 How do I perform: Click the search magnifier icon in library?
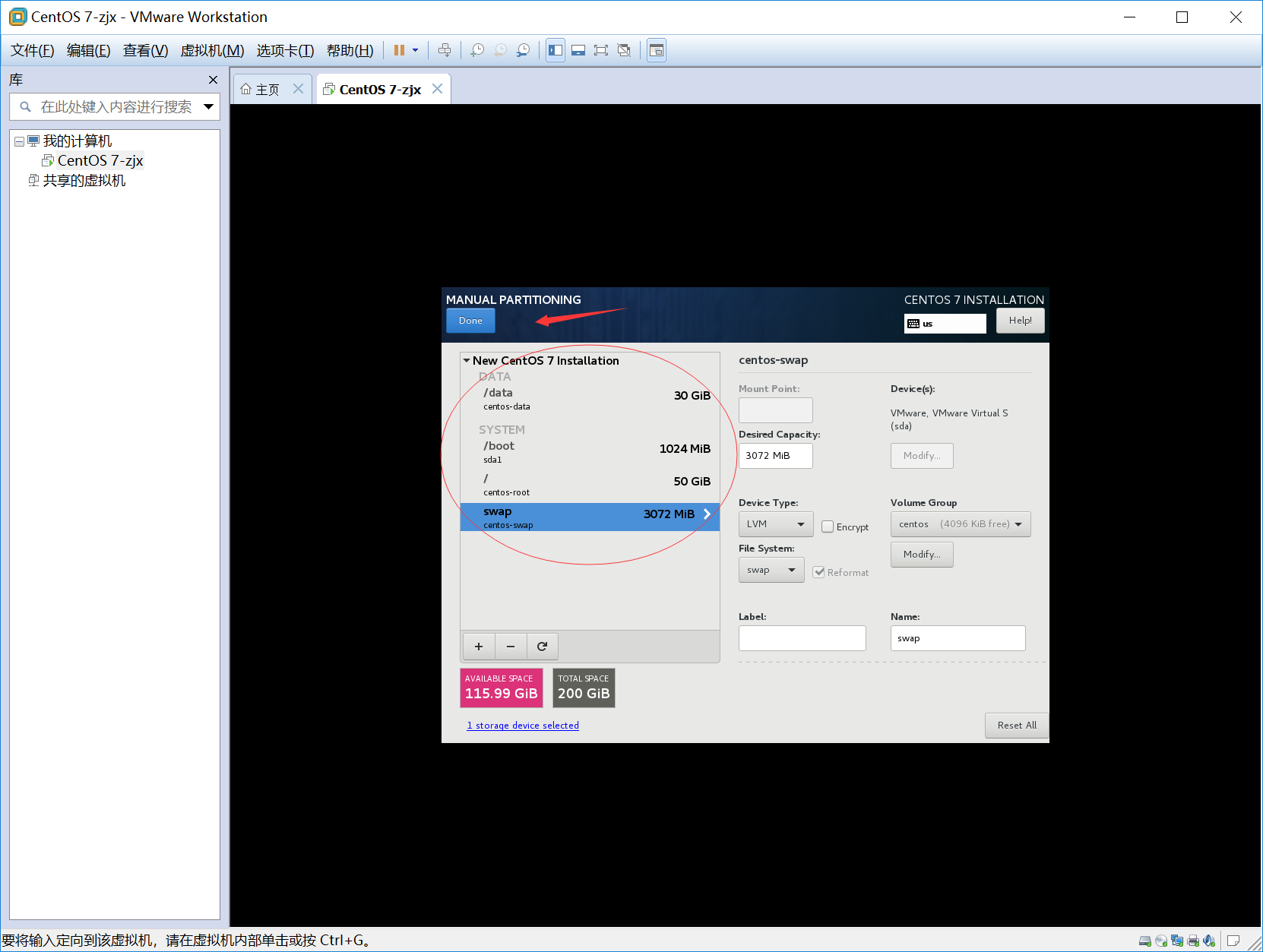click(25, 107)
